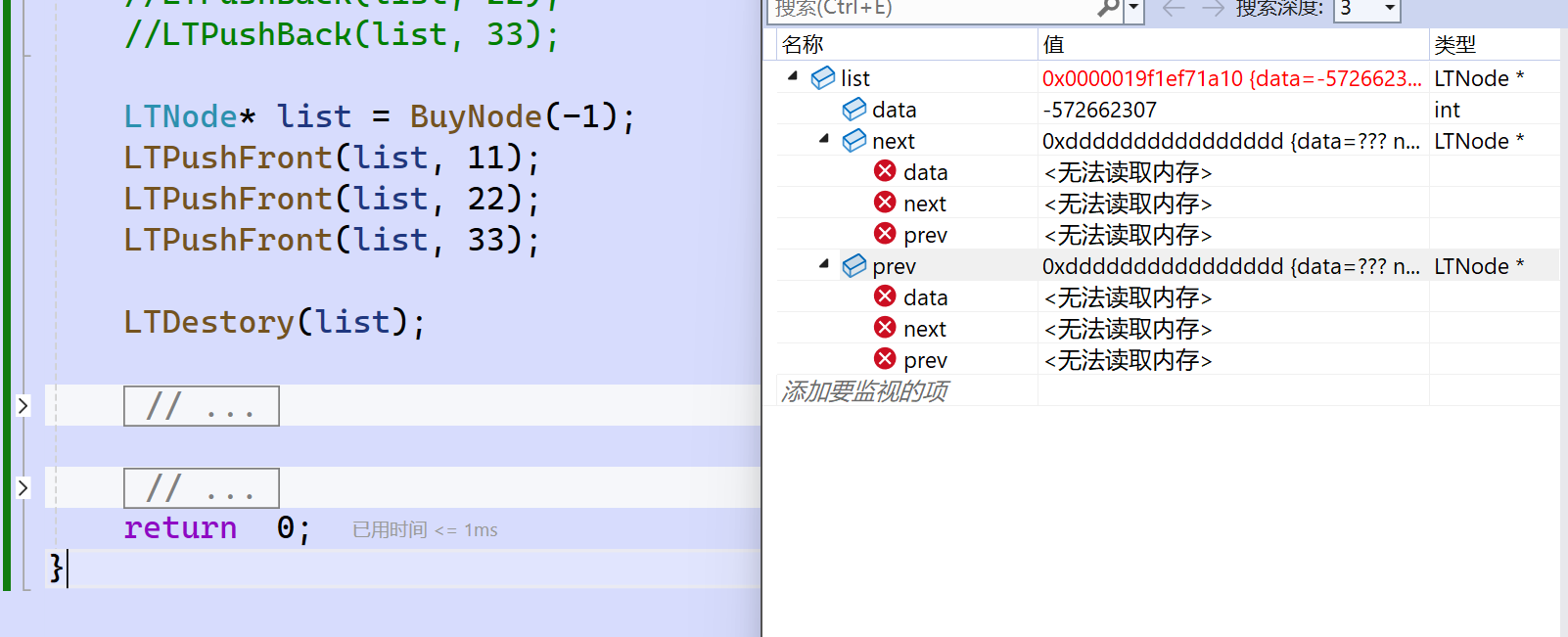Click the BuyNode(-1) call in code

tap(523, 116)
